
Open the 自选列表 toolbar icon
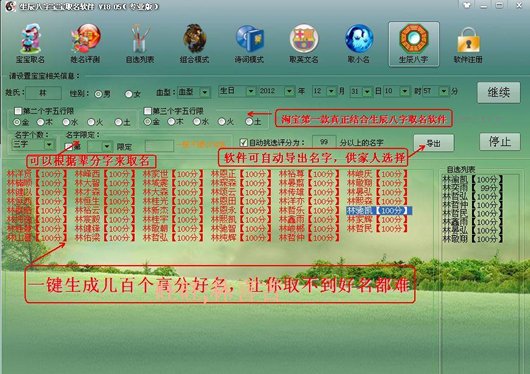point(140,43)
